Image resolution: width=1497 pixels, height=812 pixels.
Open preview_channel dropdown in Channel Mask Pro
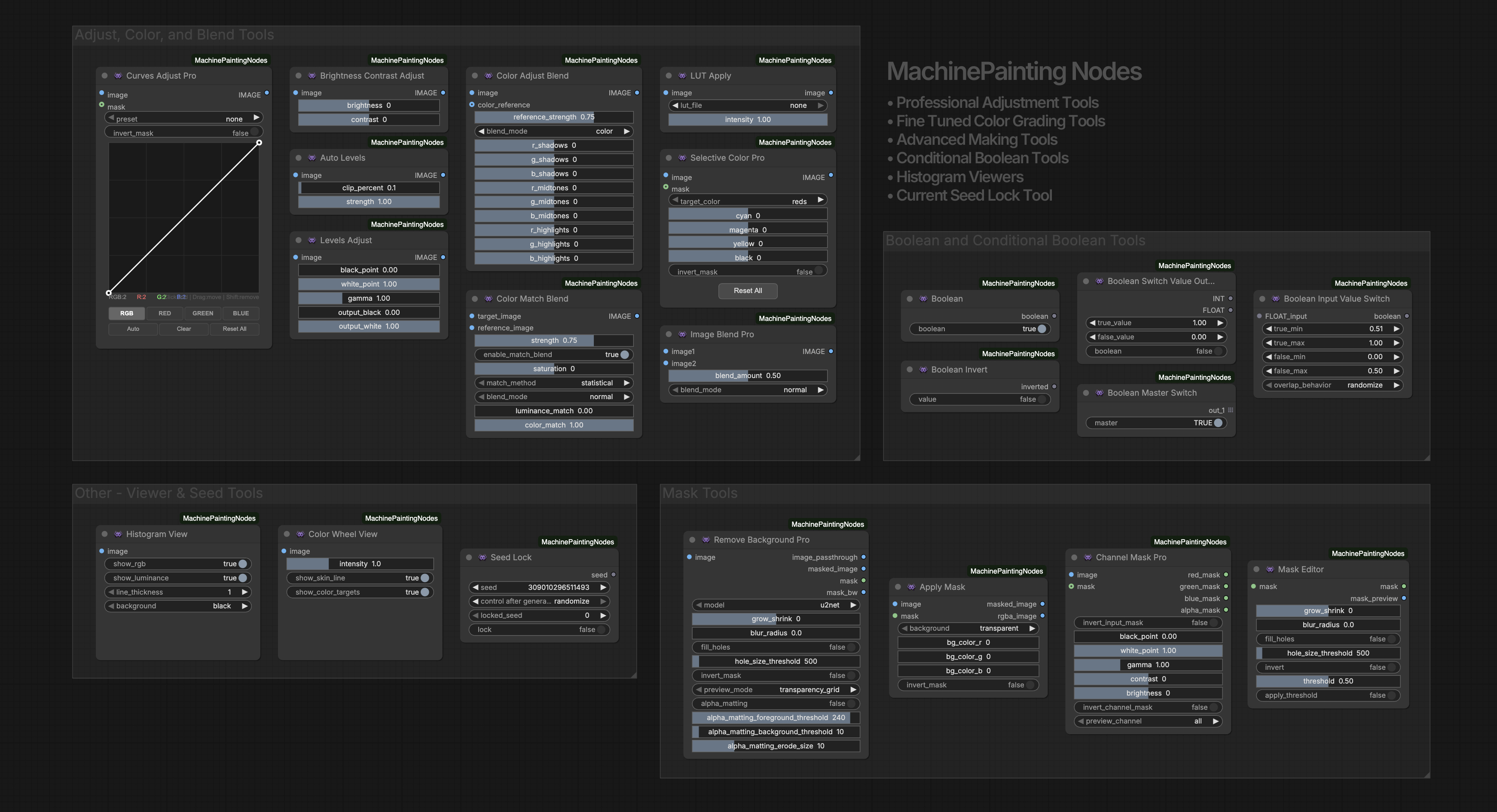point(1149,721)
